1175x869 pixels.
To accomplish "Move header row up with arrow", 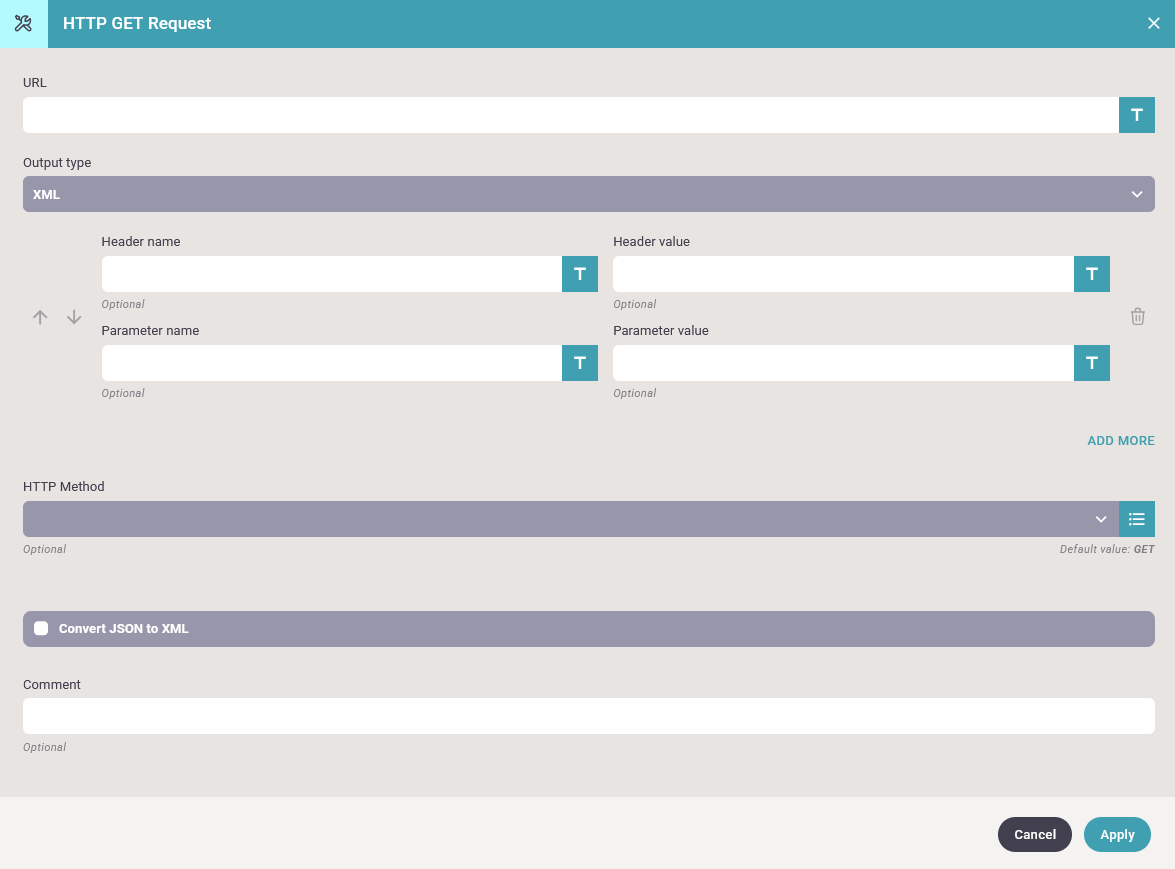I will click(40, 317).
